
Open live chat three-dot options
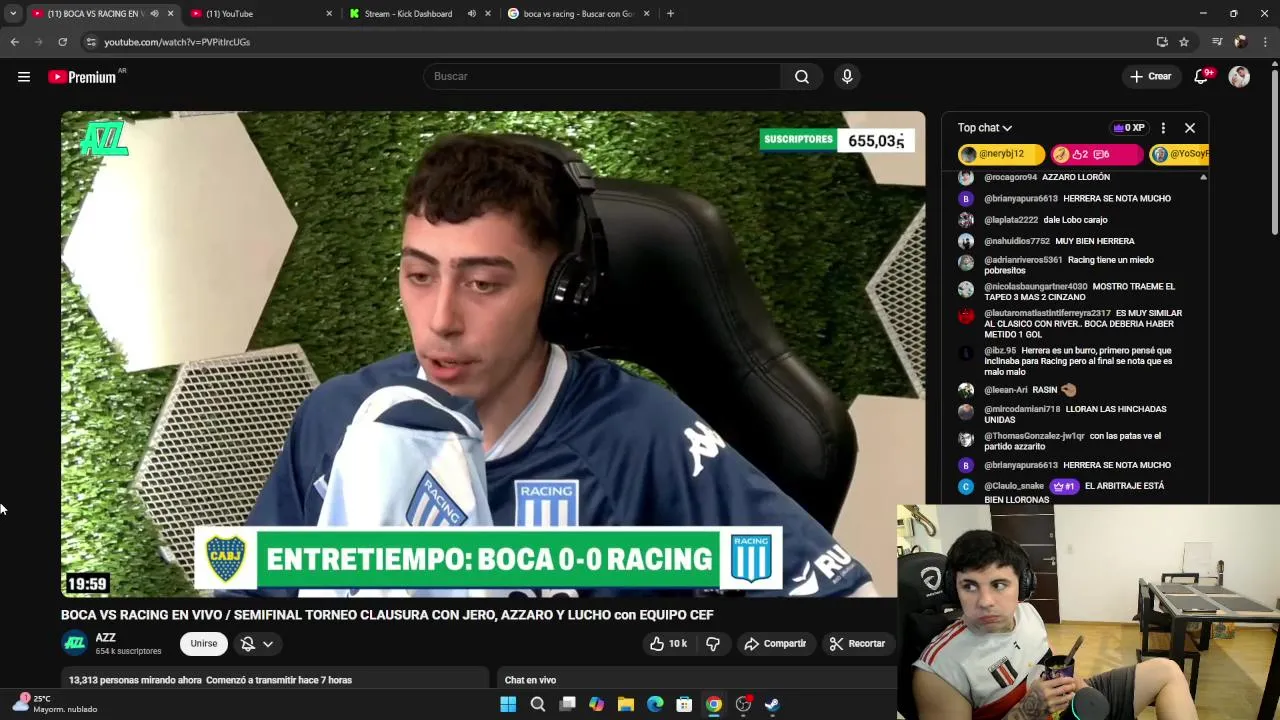click(x=1163, y=128)
